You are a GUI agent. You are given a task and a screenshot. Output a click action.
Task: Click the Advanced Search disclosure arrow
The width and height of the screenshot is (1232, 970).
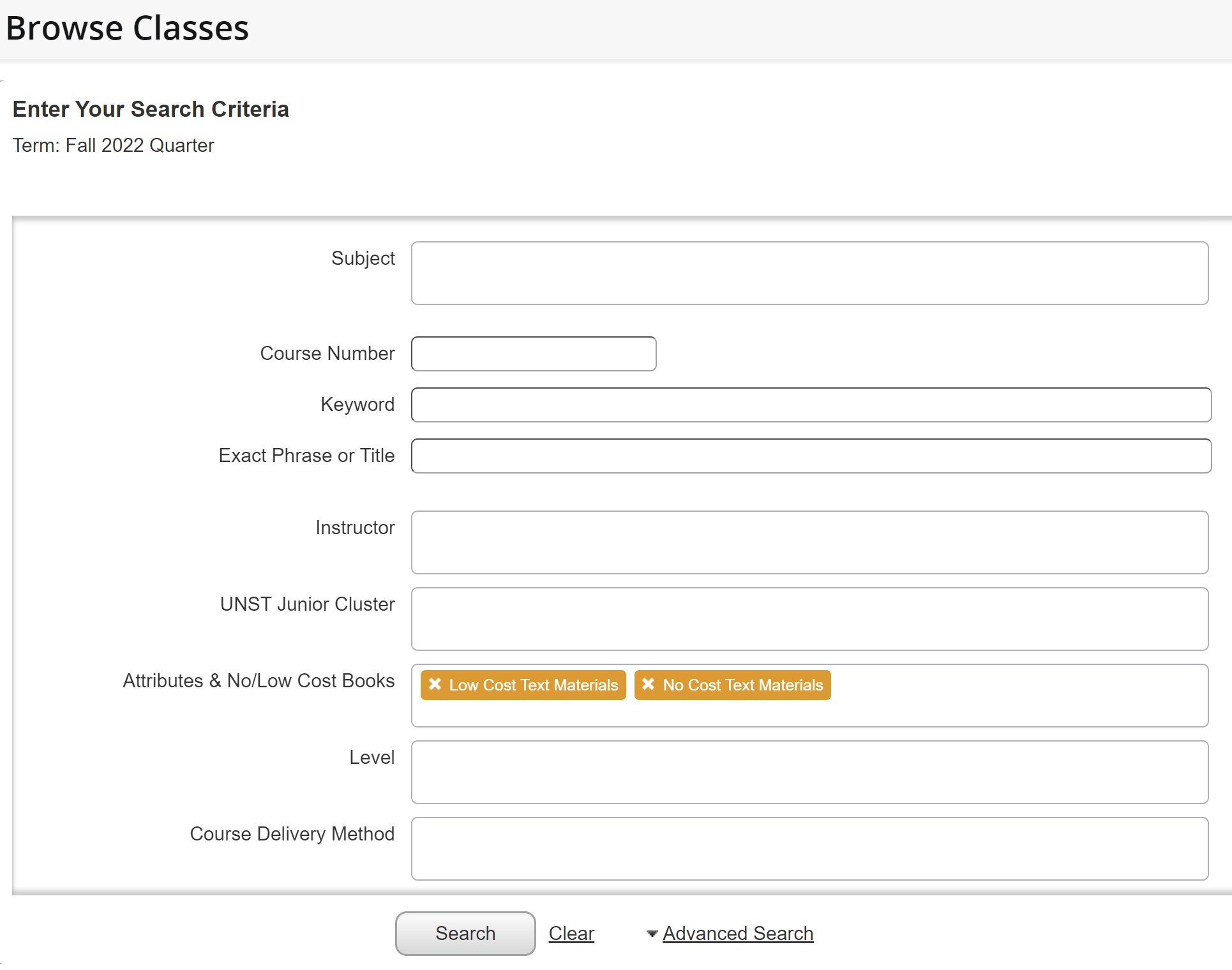tap(651, 933)
